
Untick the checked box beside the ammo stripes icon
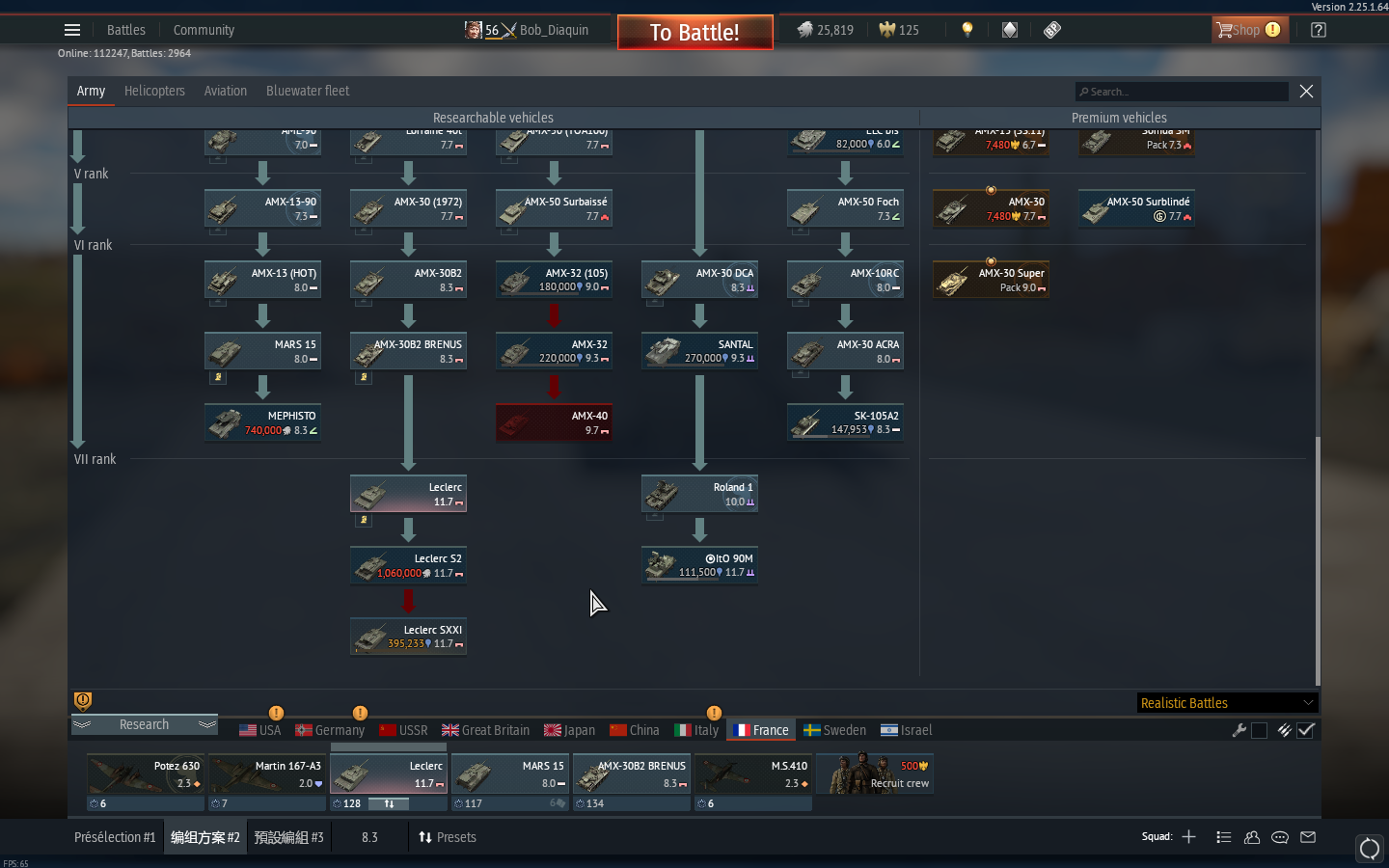[1306, 730]
